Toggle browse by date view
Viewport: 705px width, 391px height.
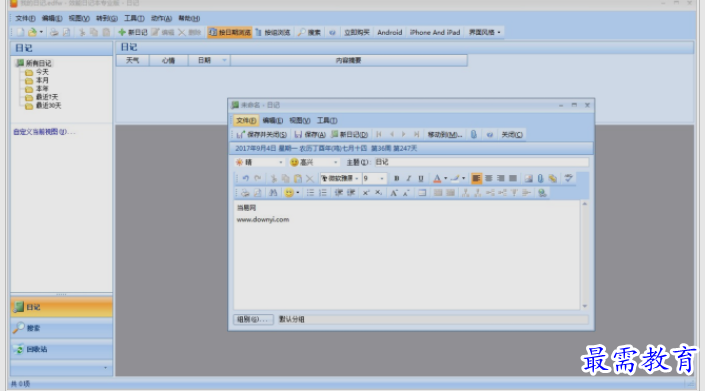(x=230, y=32)
